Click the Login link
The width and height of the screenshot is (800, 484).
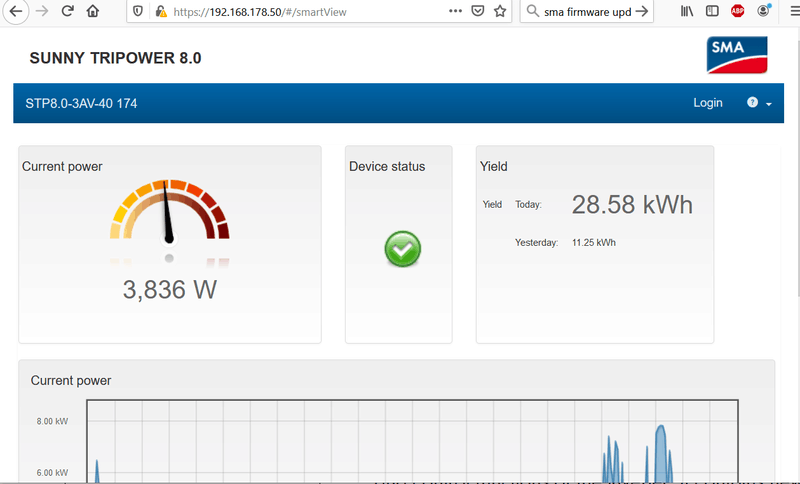coord(708,103)
